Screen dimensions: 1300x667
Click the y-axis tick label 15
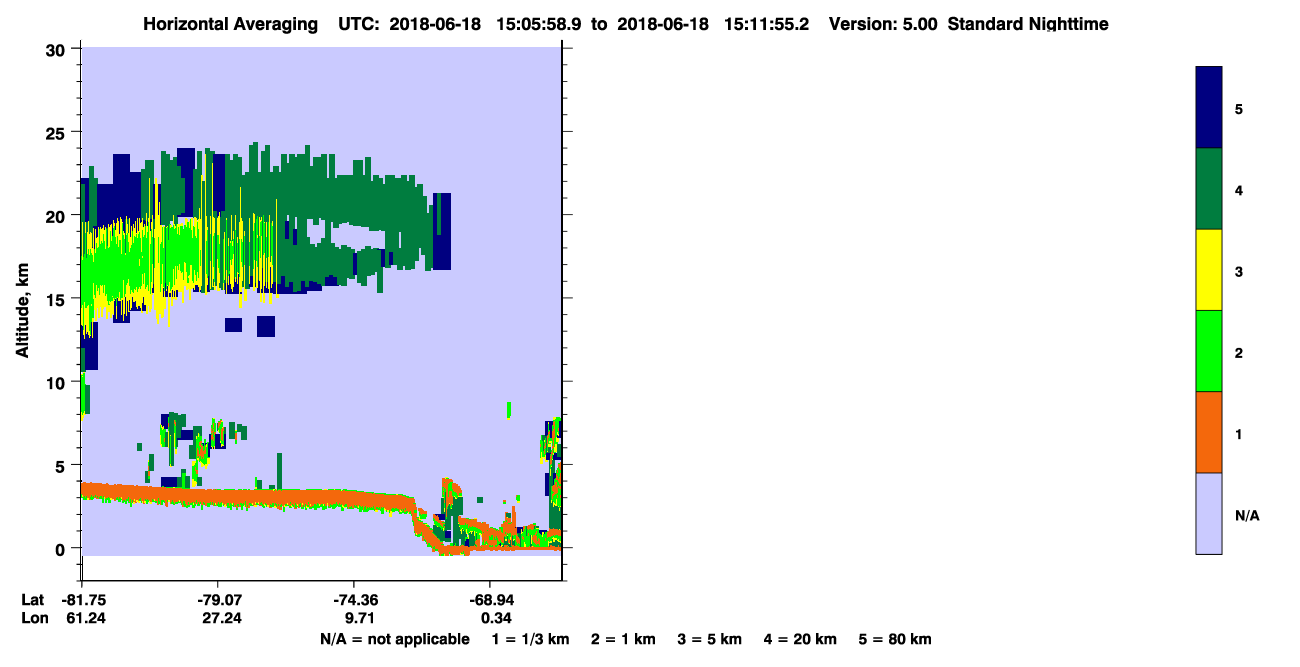tap(57, 299)
